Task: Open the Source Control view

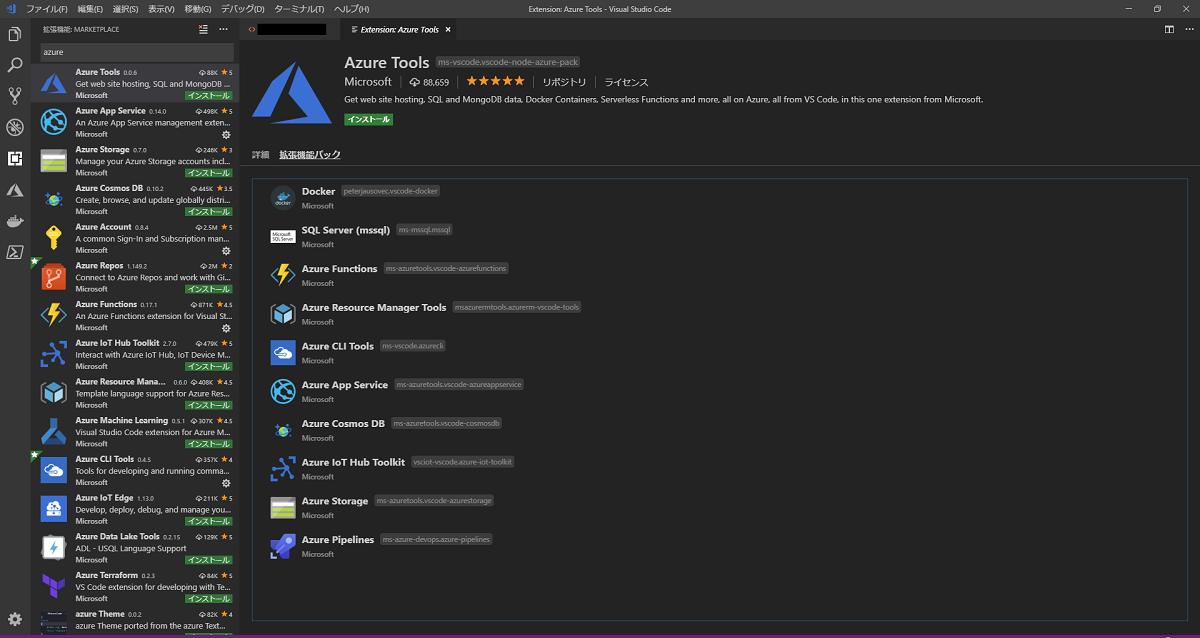Action: pos(15,96)
